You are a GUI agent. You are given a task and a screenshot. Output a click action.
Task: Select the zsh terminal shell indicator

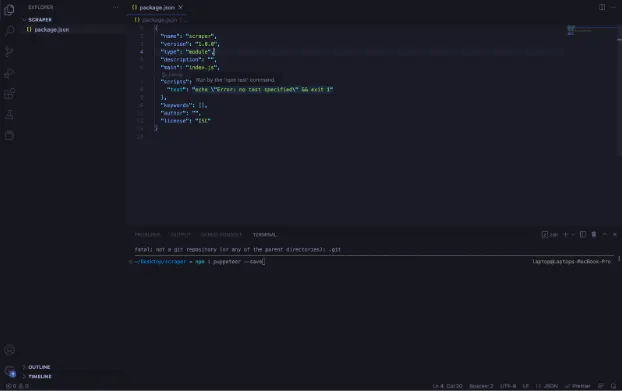549,235
